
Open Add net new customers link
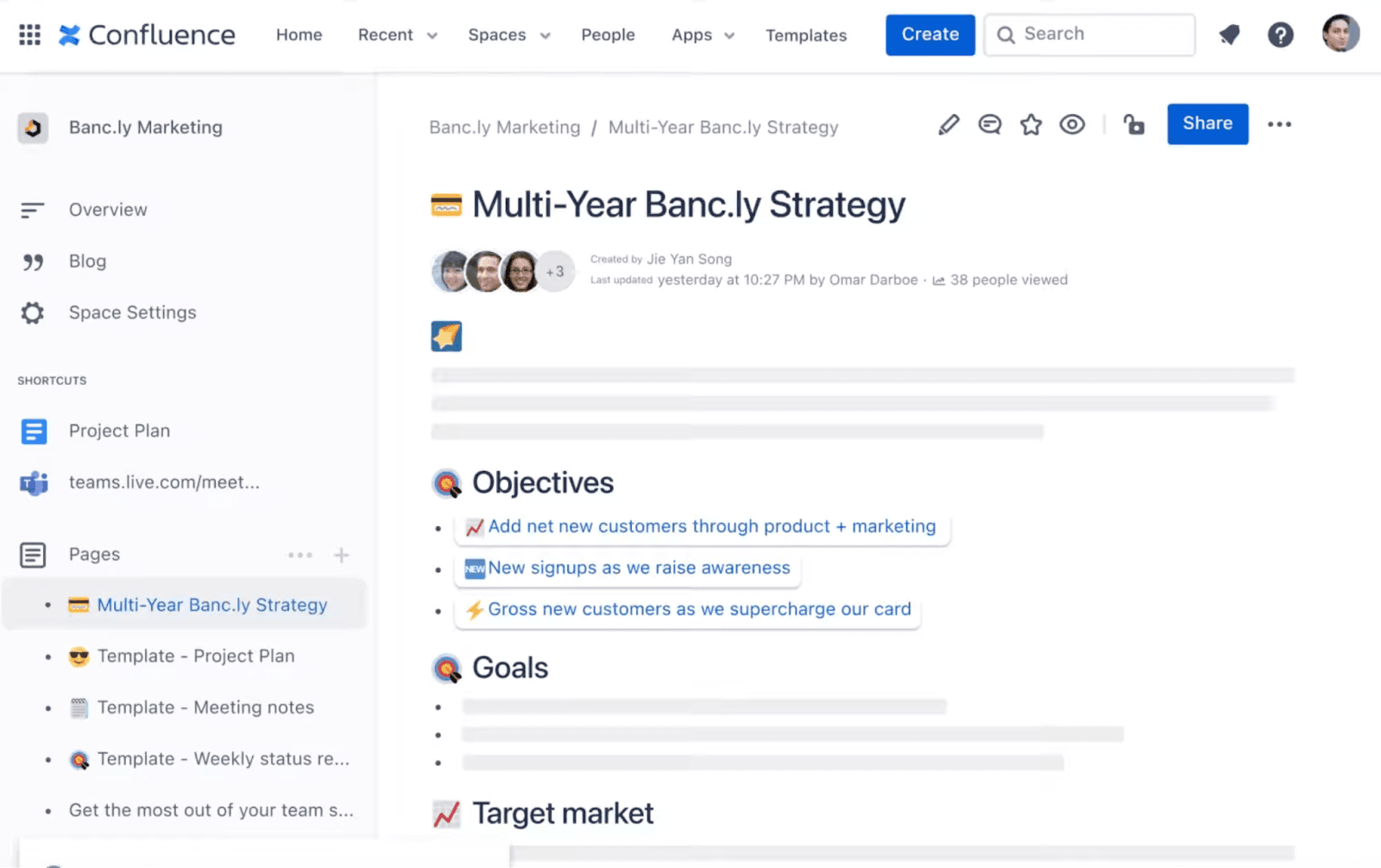point(711,526)
